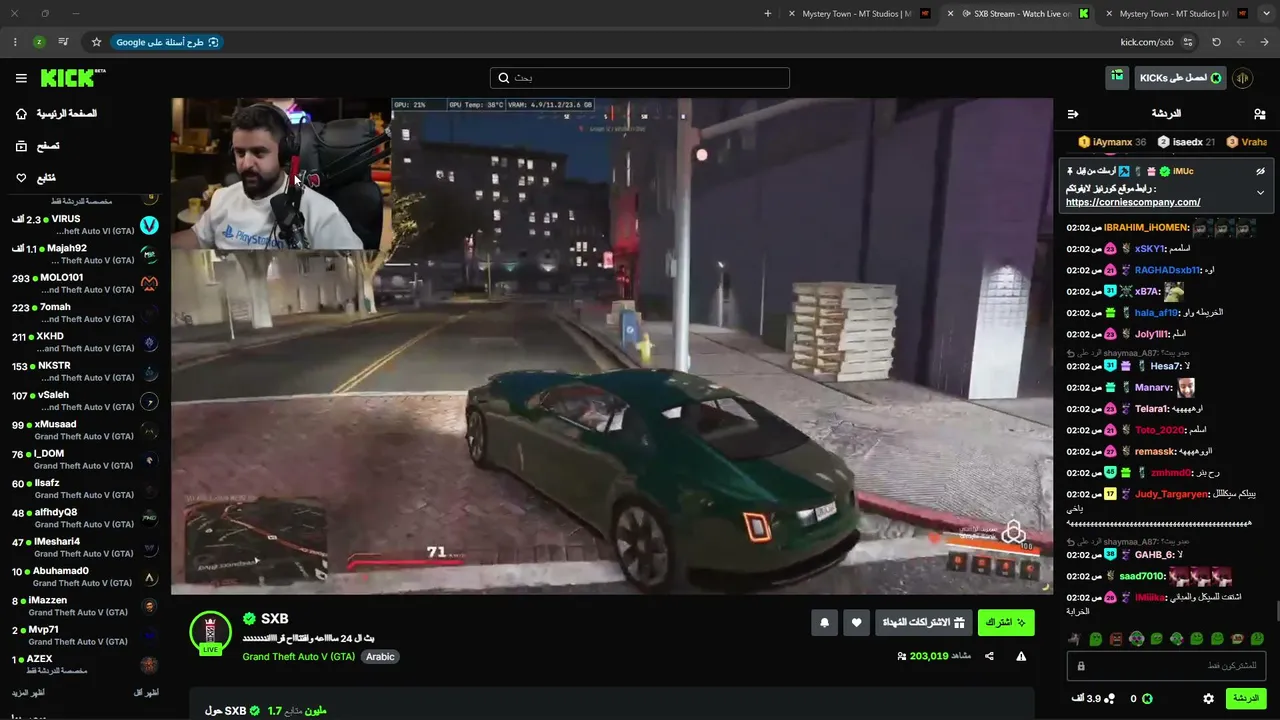Open chat settings gear icon
1280x720 pixels.
(x=1208, y=699)
